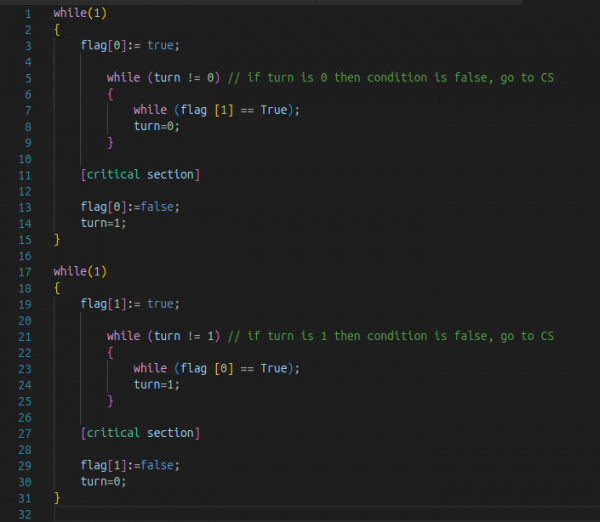
Task: Click the while (flag [1] == True) line
Action: tap(216, 110)
